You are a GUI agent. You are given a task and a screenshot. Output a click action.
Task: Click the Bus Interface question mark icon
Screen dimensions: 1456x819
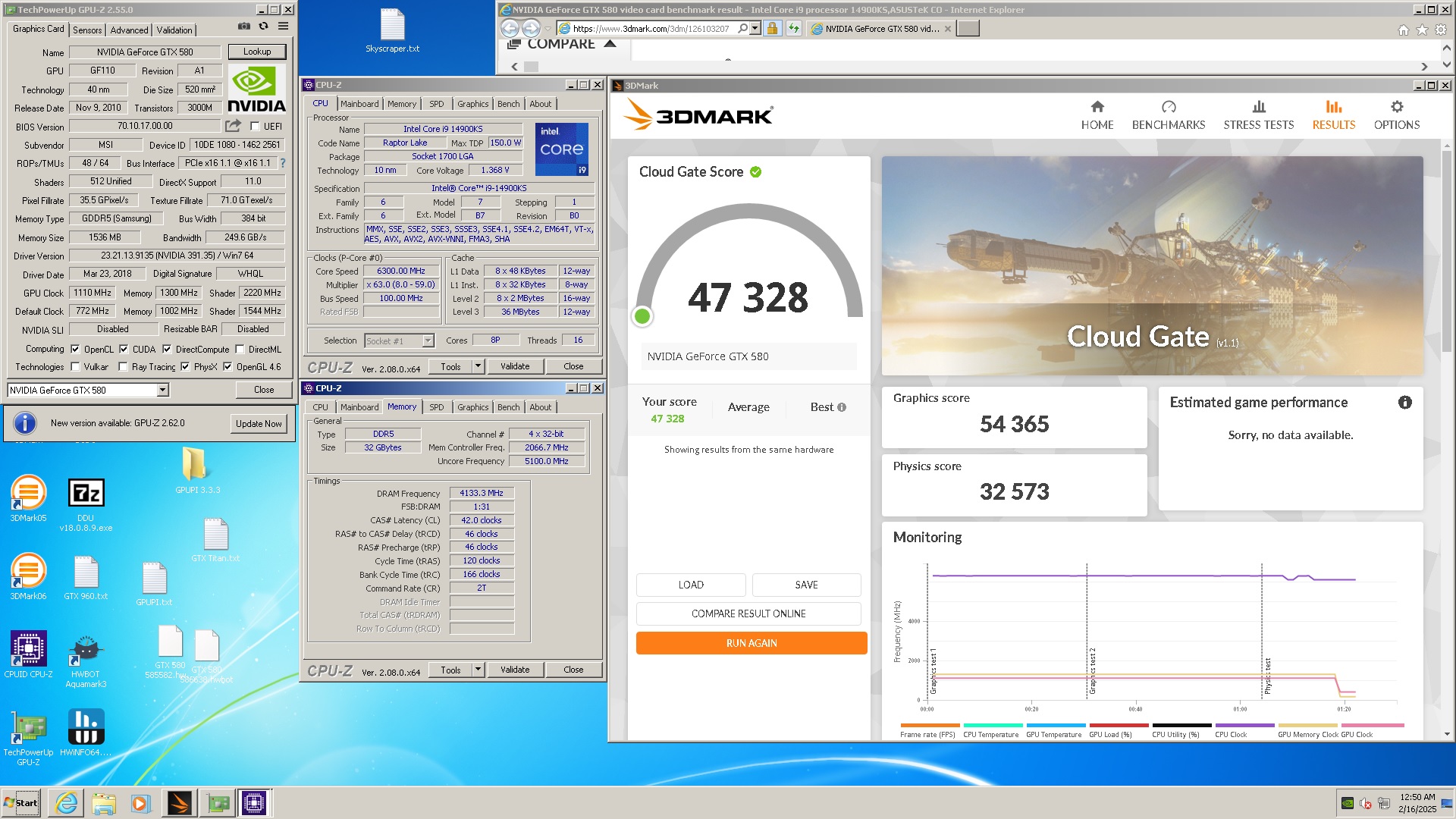tap(283, 163)
